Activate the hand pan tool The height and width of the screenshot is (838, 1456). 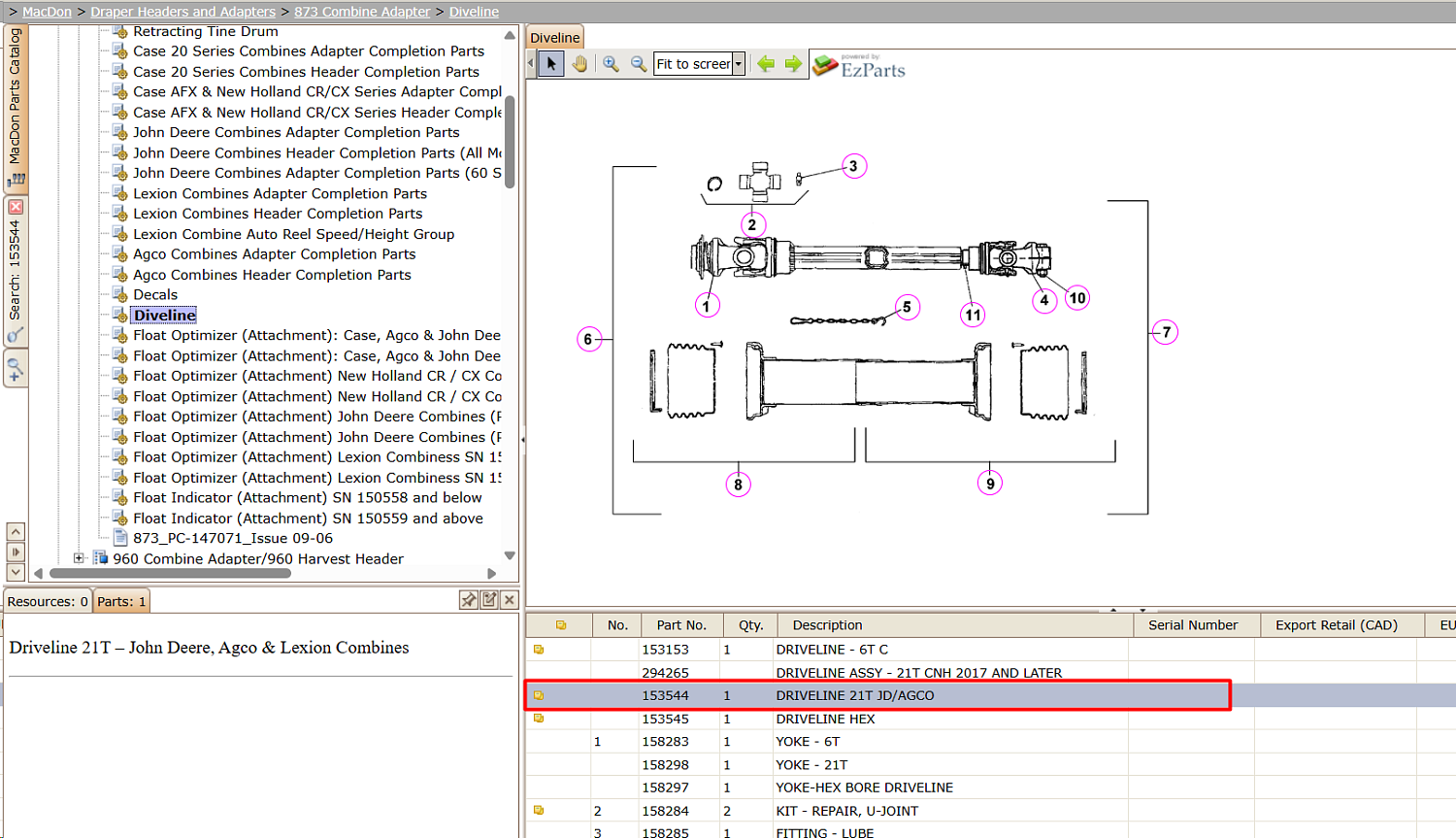coord(579,64)
